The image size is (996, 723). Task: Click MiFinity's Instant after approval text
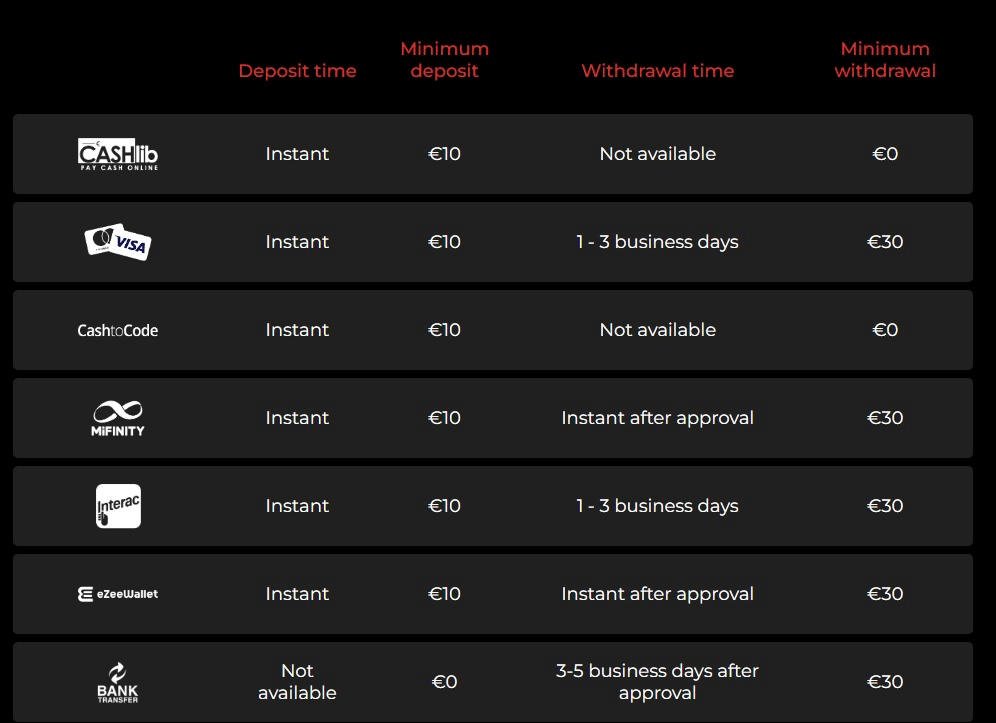[x=657, y=418]
